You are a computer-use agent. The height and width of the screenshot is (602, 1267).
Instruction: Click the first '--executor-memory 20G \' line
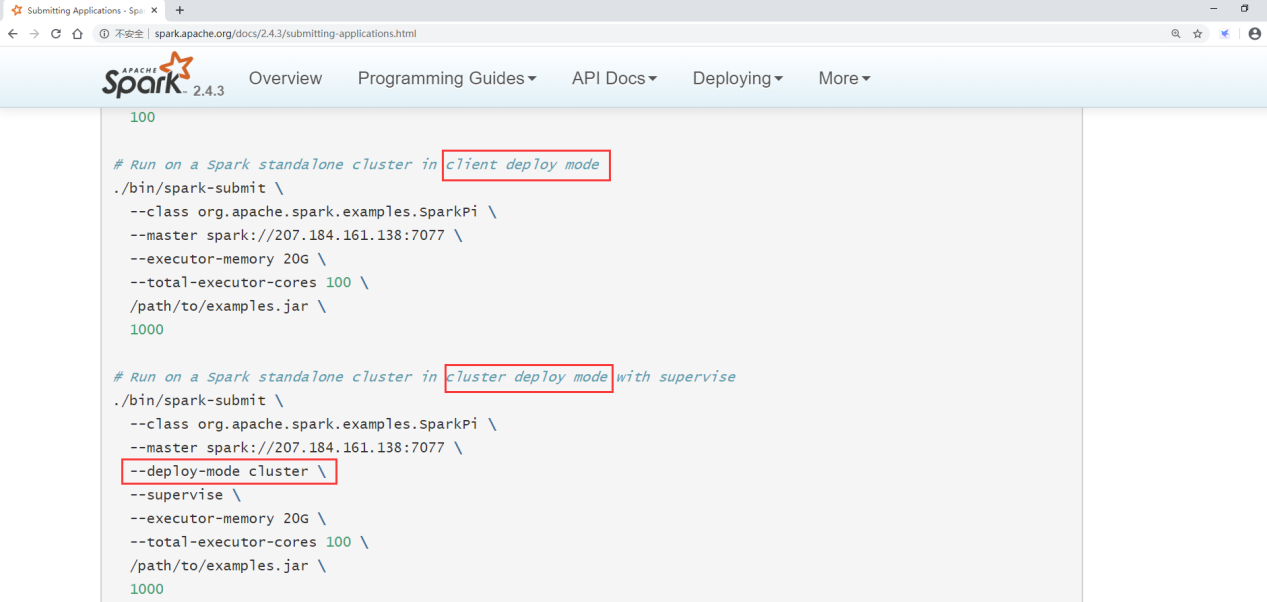[x=228, y=259]
